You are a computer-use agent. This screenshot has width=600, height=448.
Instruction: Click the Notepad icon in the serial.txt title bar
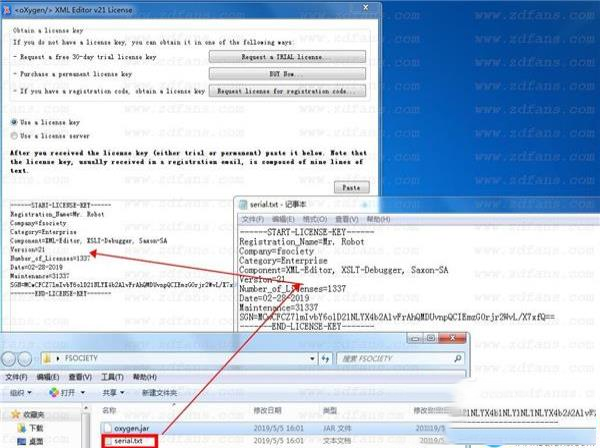pos(243,205)
